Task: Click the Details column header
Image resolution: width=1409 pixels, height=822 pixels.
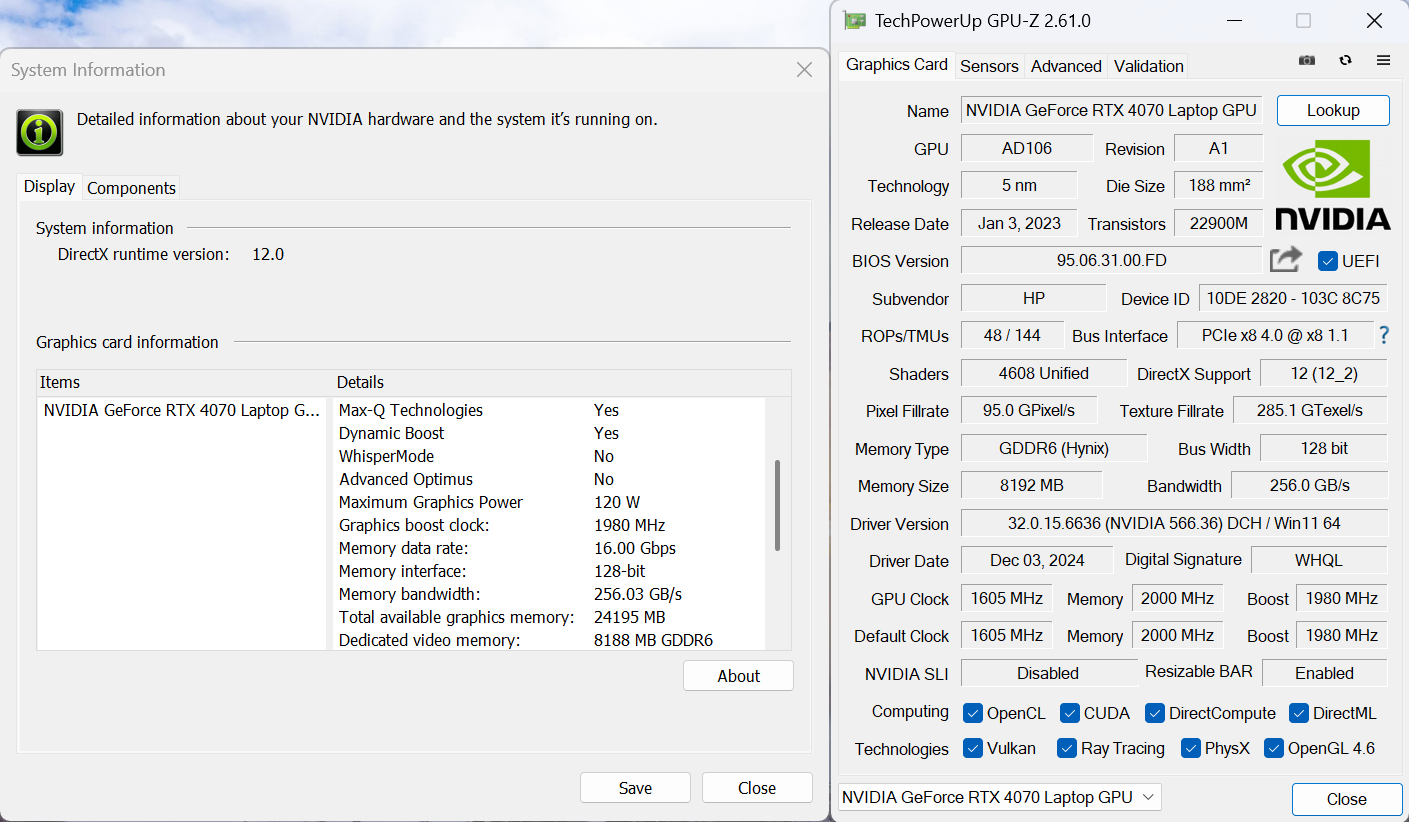Action: click(562, 382)
